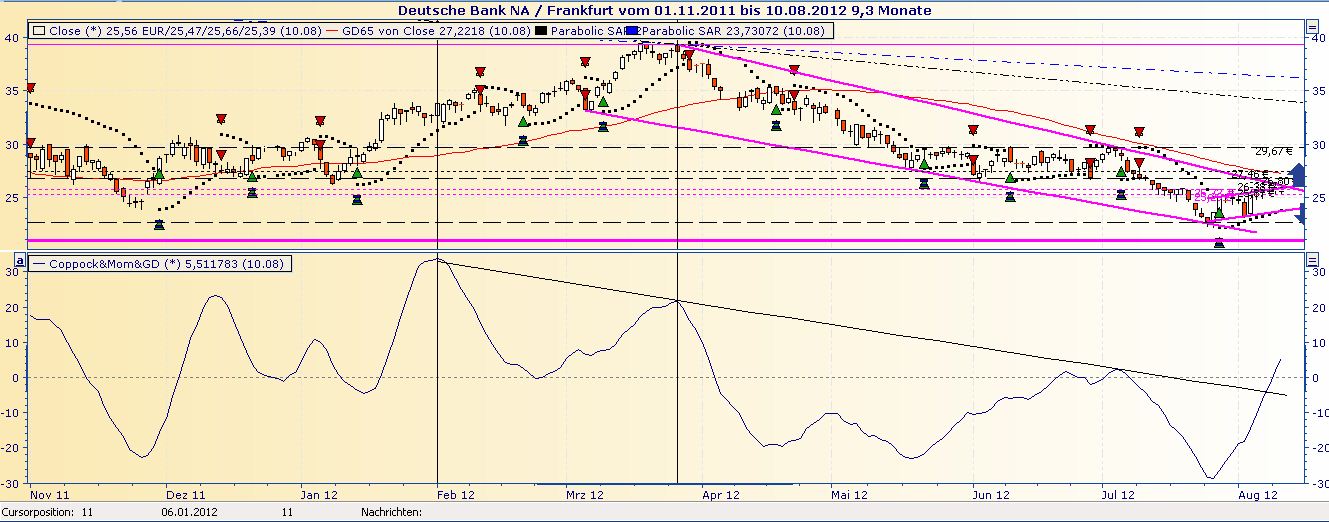Click the '29,67 €' price level label

(1274, 151)
